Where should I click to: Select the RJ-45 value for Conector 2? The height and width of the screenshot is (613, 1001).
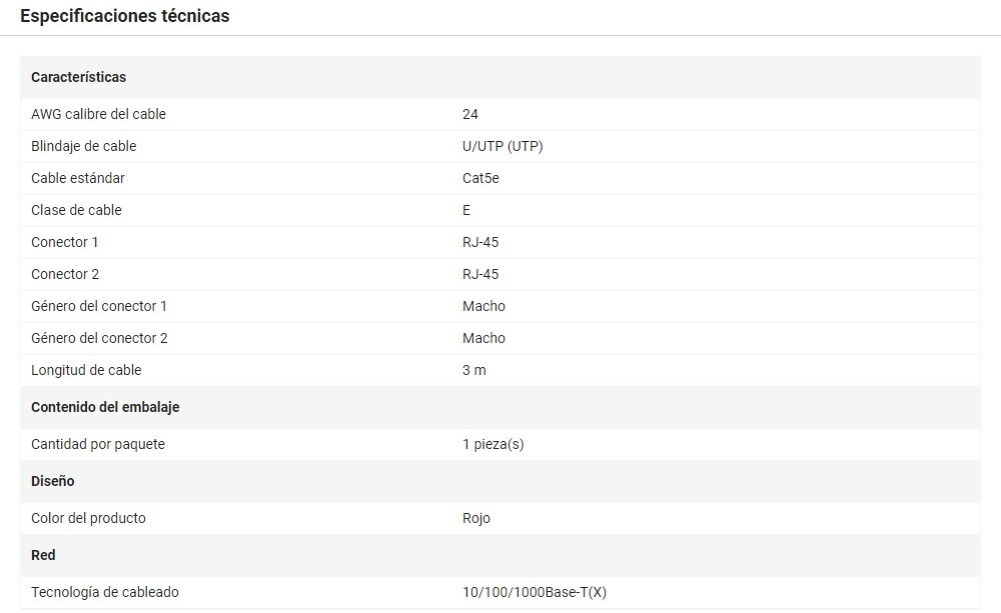click(x=480, y=274)
